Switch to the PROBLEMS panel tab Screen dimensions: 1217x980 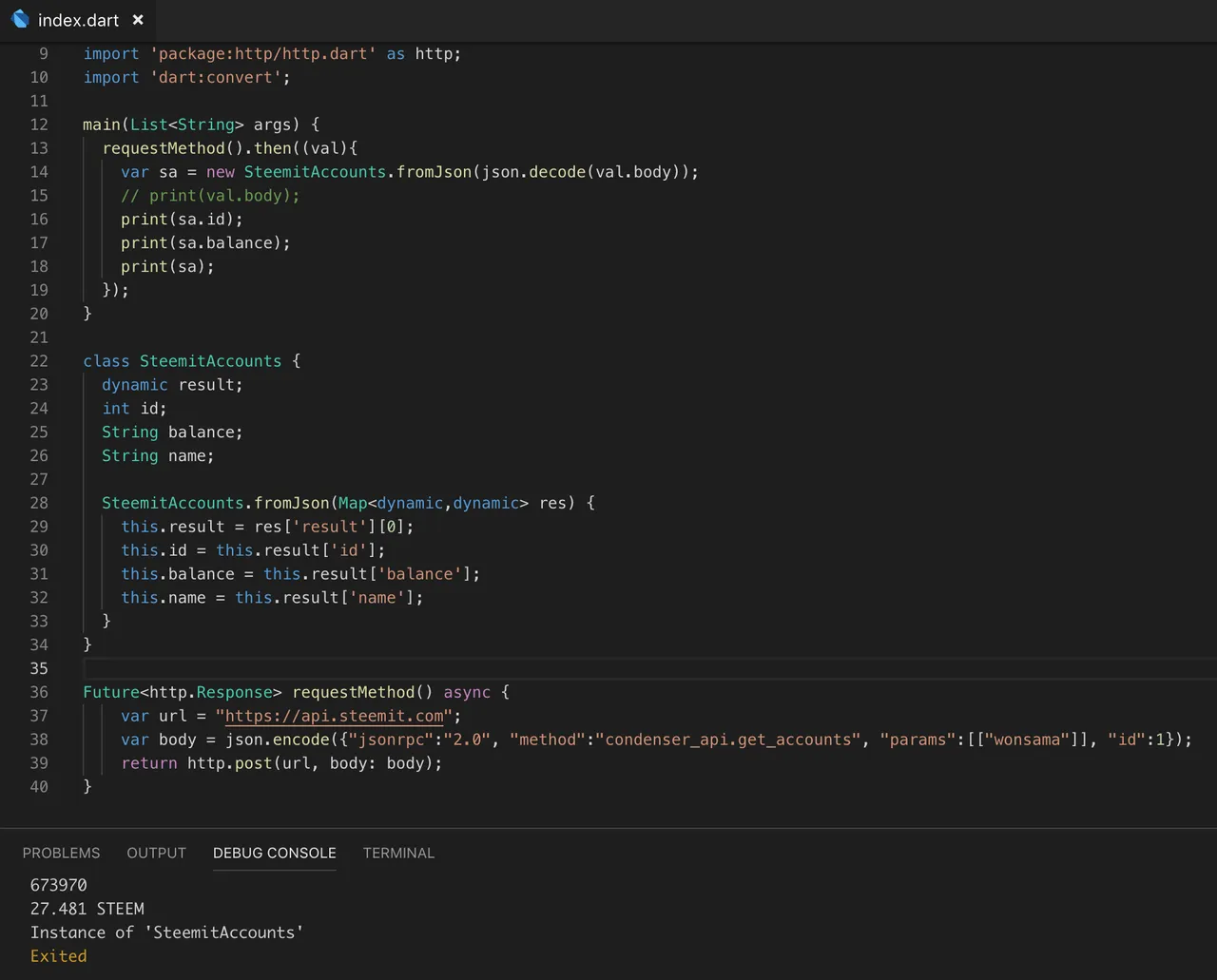(61, 853)
